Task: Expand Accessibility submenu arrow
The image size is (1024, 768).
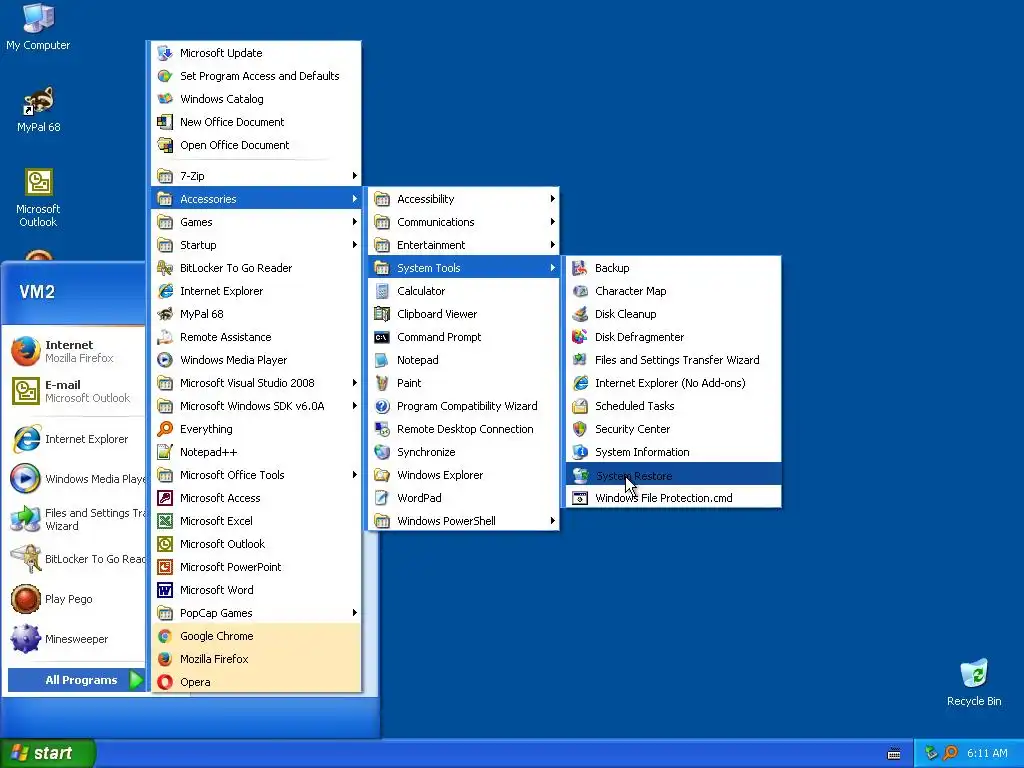Action: 552,199
